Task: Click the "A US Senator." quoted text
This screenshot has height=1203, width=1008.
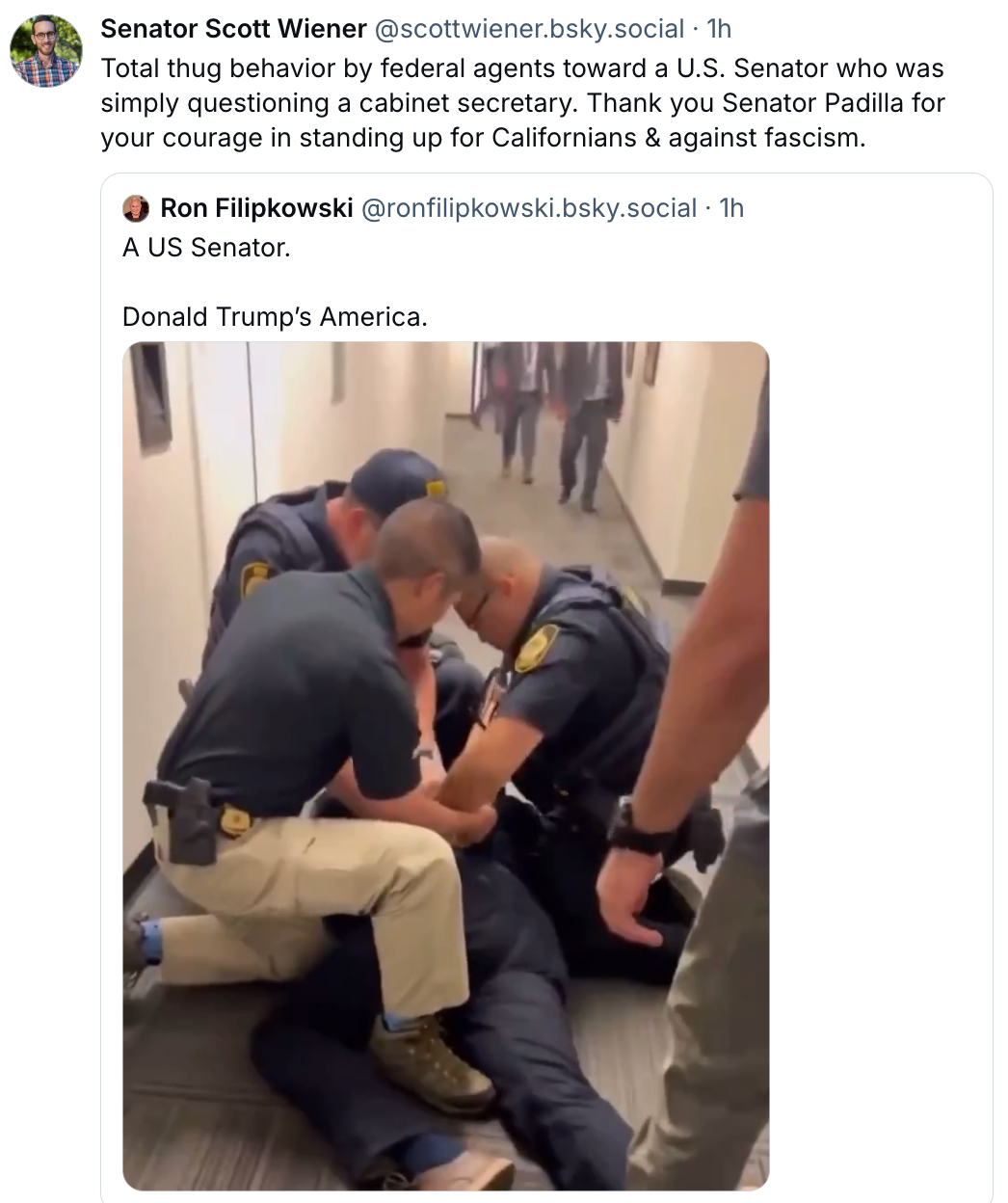Action: [206, 248]
